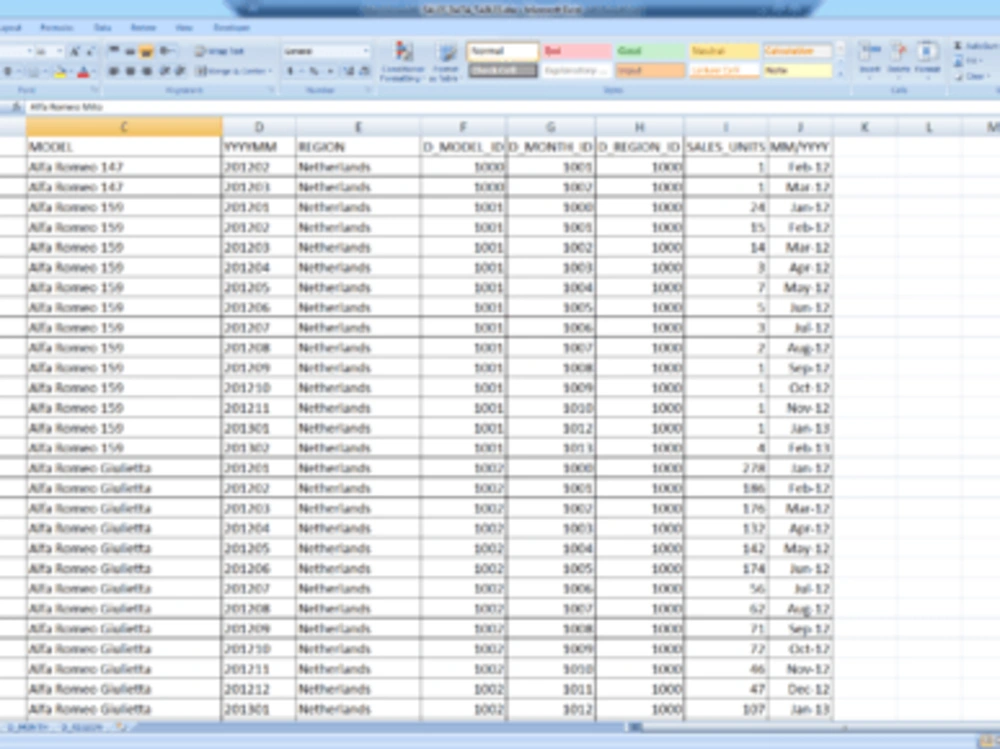
Task: Apply Comma Style number format
Action: pyautogui.click(x=330, y=71)
